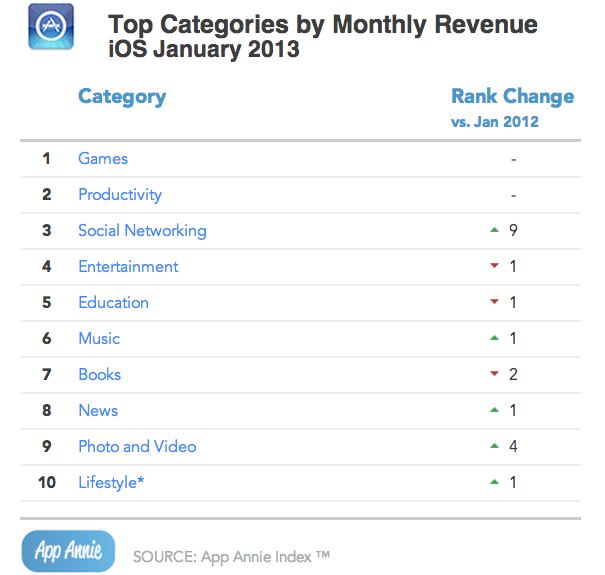Click the green up arrow for Photo and Video
This screenshot has height=575, width=605.
point(494,447)
